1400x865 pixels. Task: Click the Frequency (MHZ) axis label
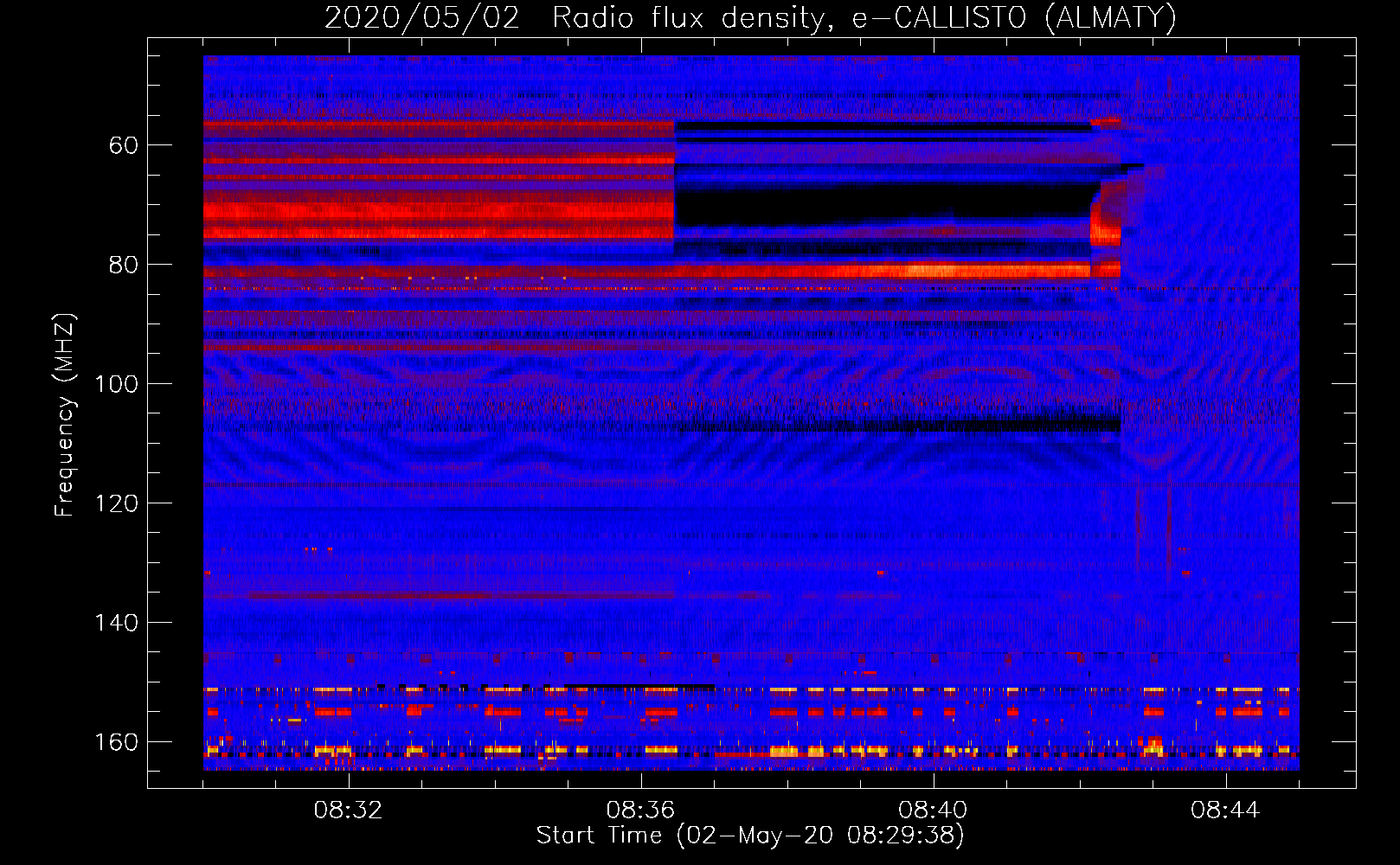click(x=65, y=415)
